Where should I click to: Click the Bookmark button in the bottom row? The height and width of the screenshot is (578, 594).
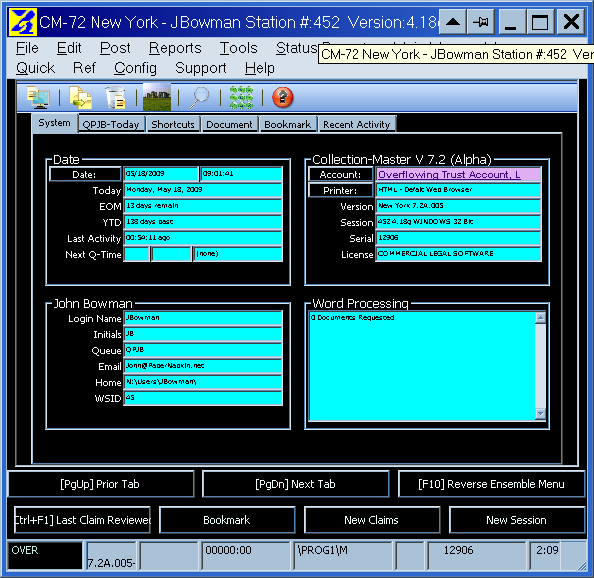coord(227,520)
